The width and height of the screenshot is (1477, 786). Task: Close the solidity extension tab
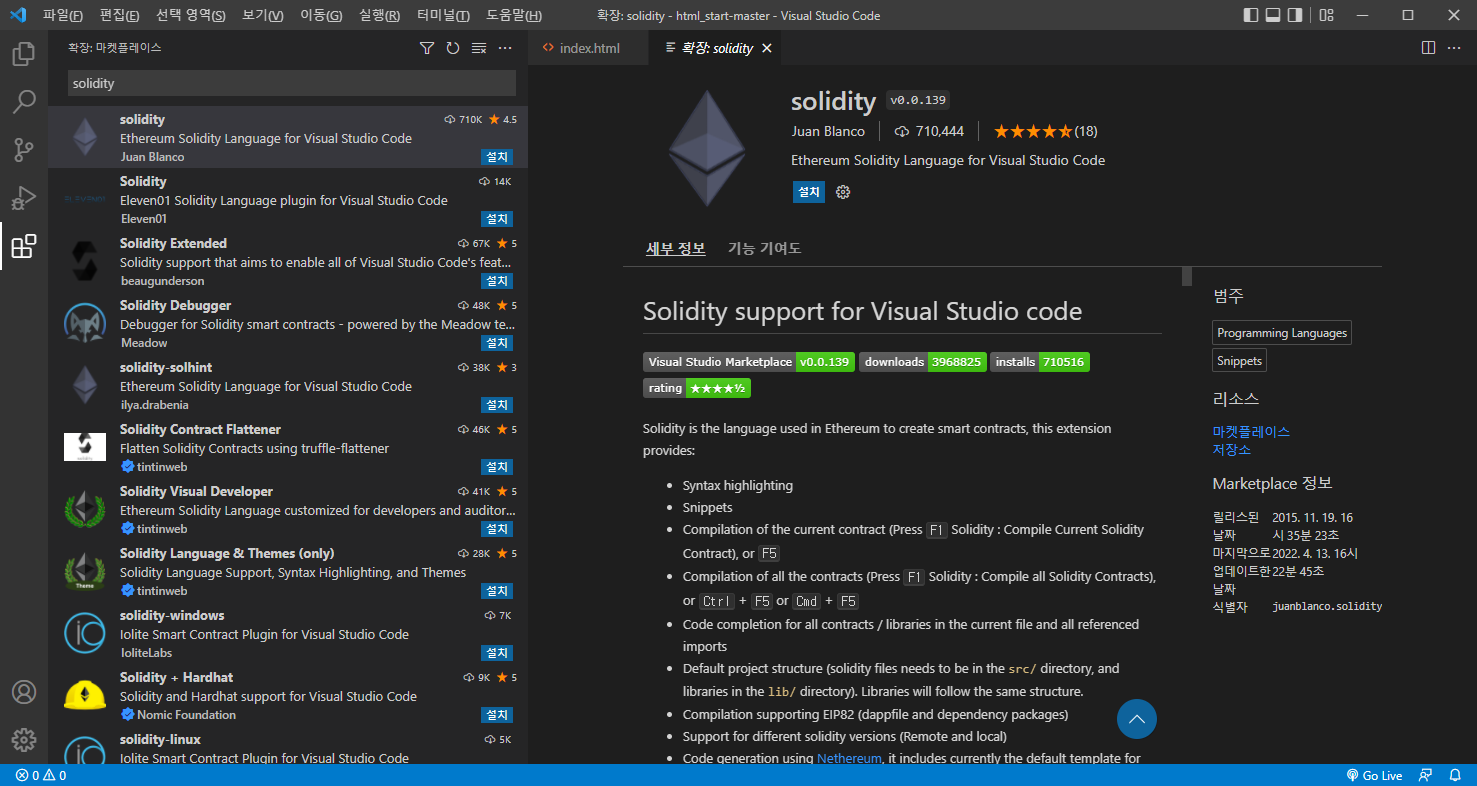[767, 48]
